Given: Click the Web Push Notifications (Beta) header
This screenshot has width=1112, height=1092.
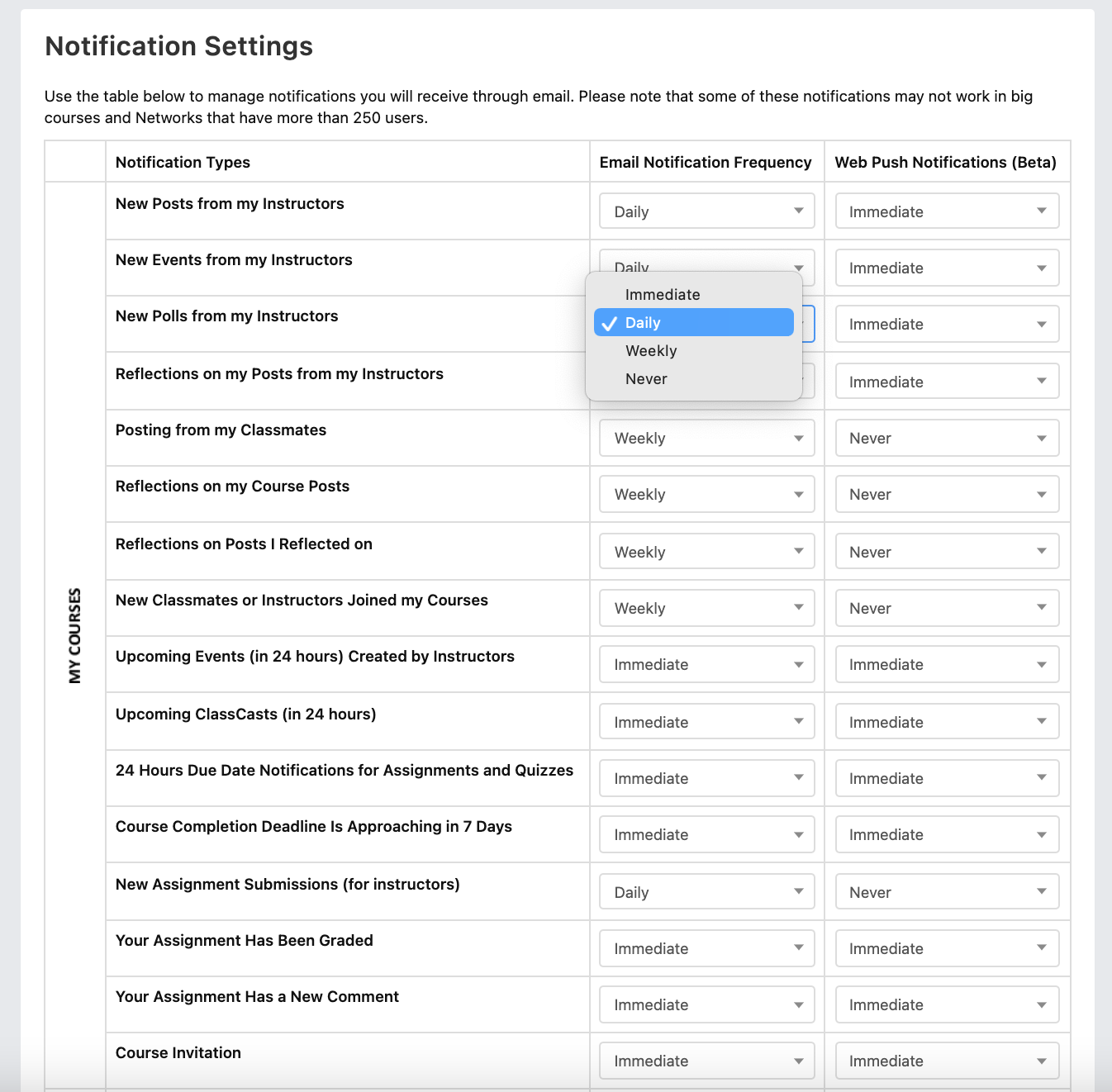Looking at the screenshot, I should pos(946,163).
